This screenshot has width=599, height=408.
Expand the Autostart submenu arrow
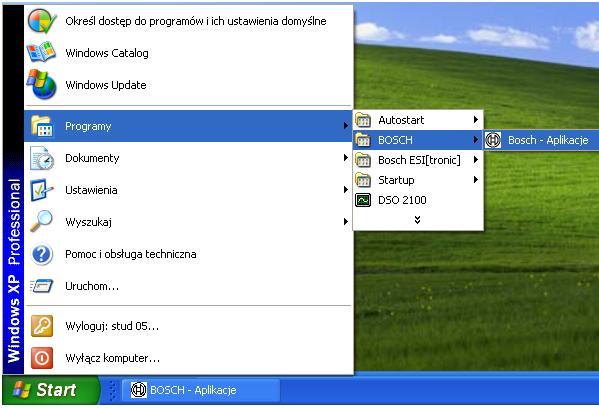click(x=476, y=120)
